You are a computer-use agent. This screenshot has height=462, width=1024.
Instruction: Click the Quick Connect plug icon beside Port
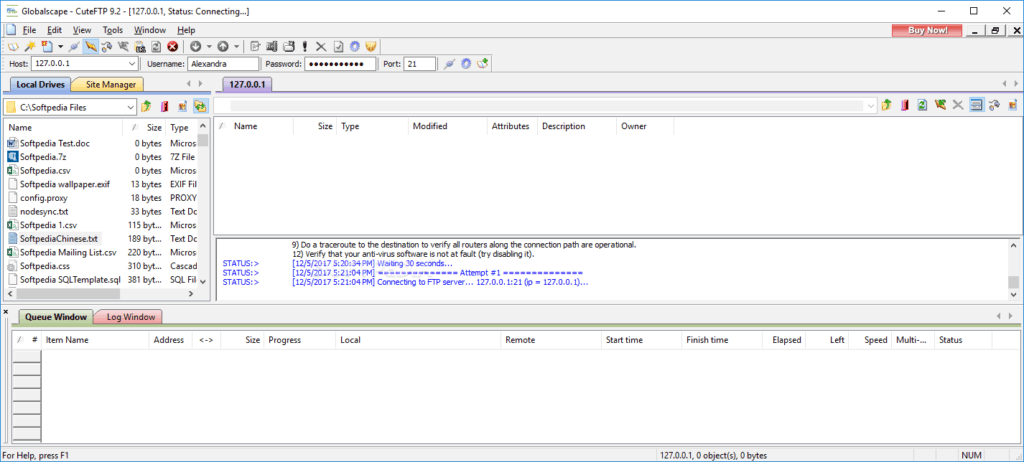tap(450, 64)
